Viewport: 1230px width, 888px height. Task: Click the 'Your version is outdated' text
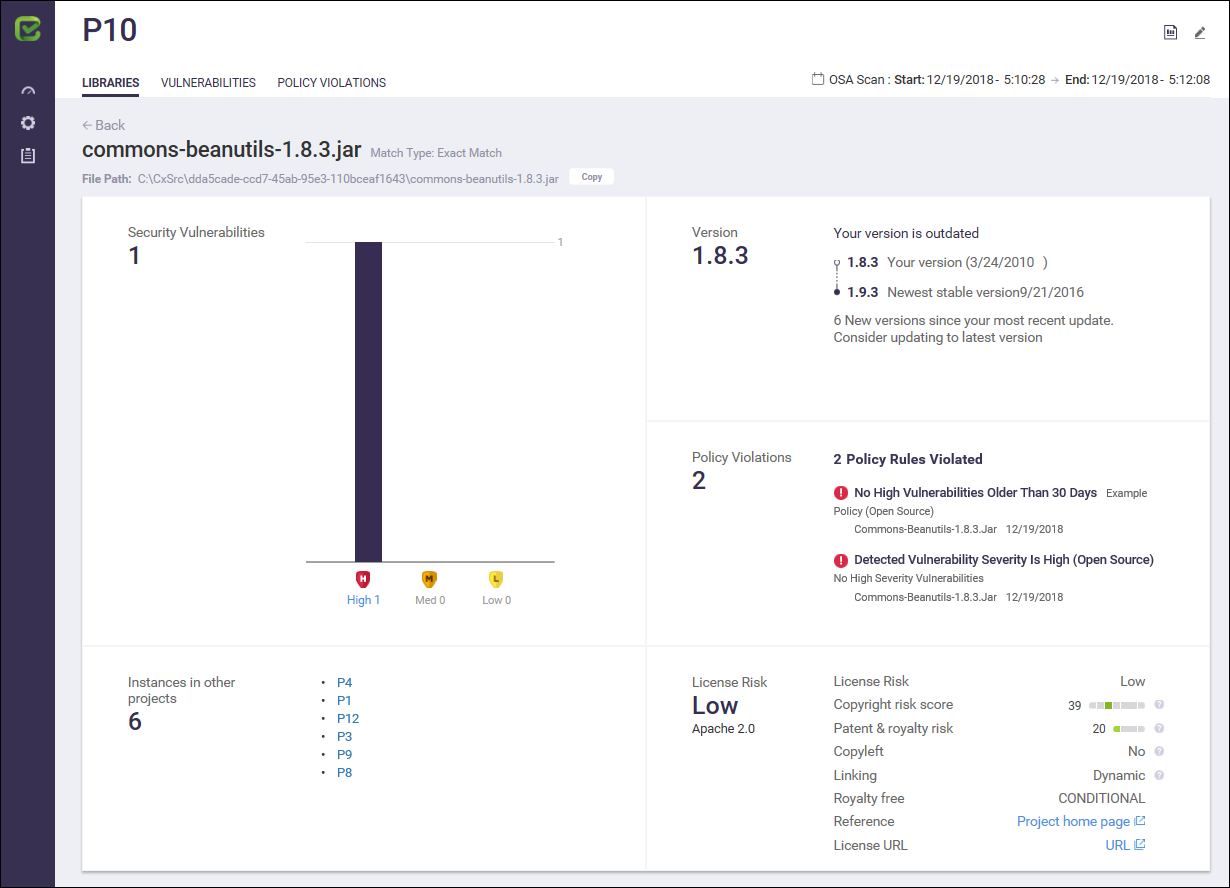click(906, 233)
